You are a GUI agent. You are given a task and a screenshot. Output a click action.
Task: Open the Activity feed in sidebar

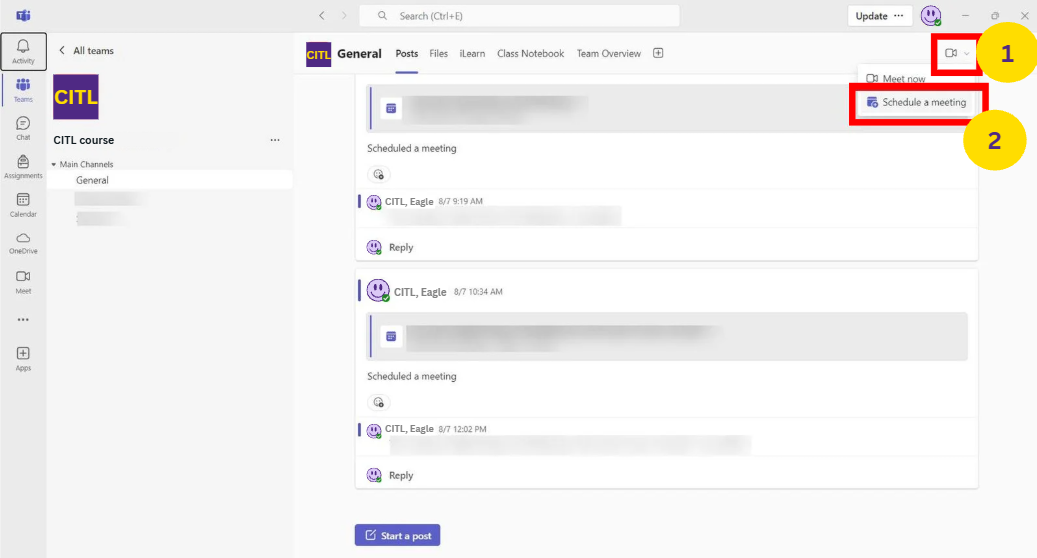pyautogui.click(x=23, y=51)
